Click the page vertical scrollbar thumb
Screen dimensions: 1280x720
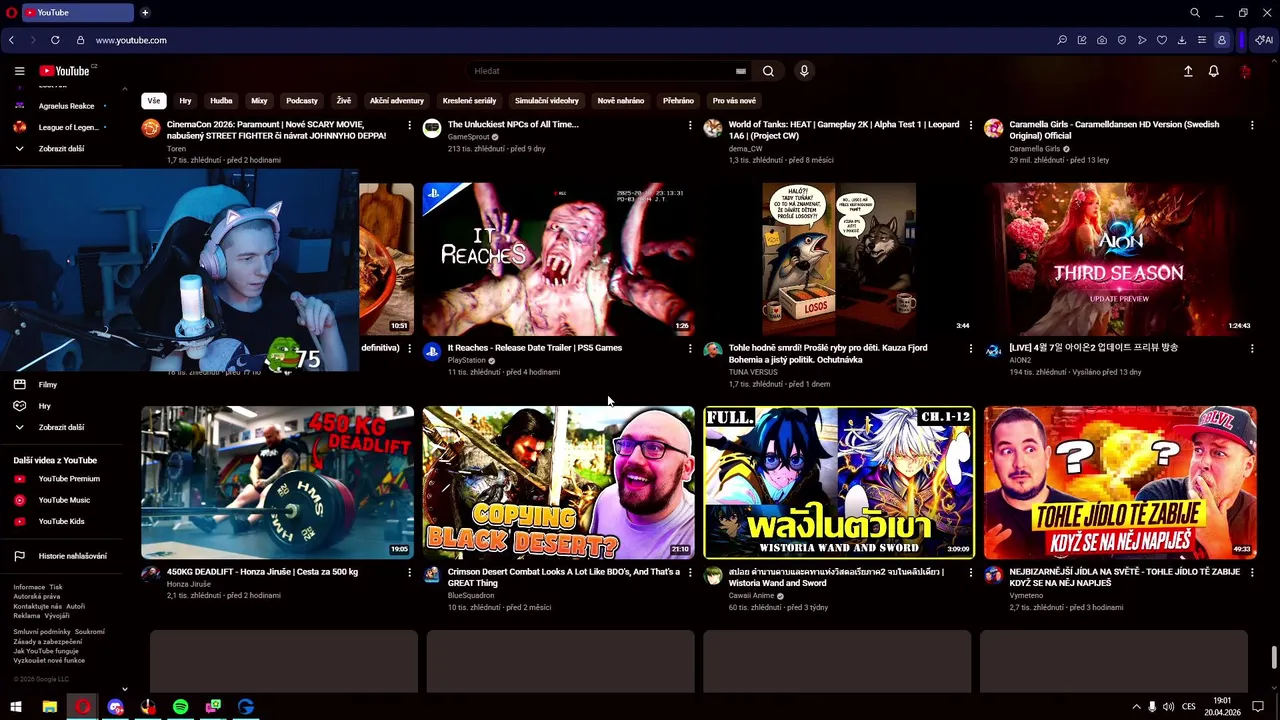(x=1274, y=658)
